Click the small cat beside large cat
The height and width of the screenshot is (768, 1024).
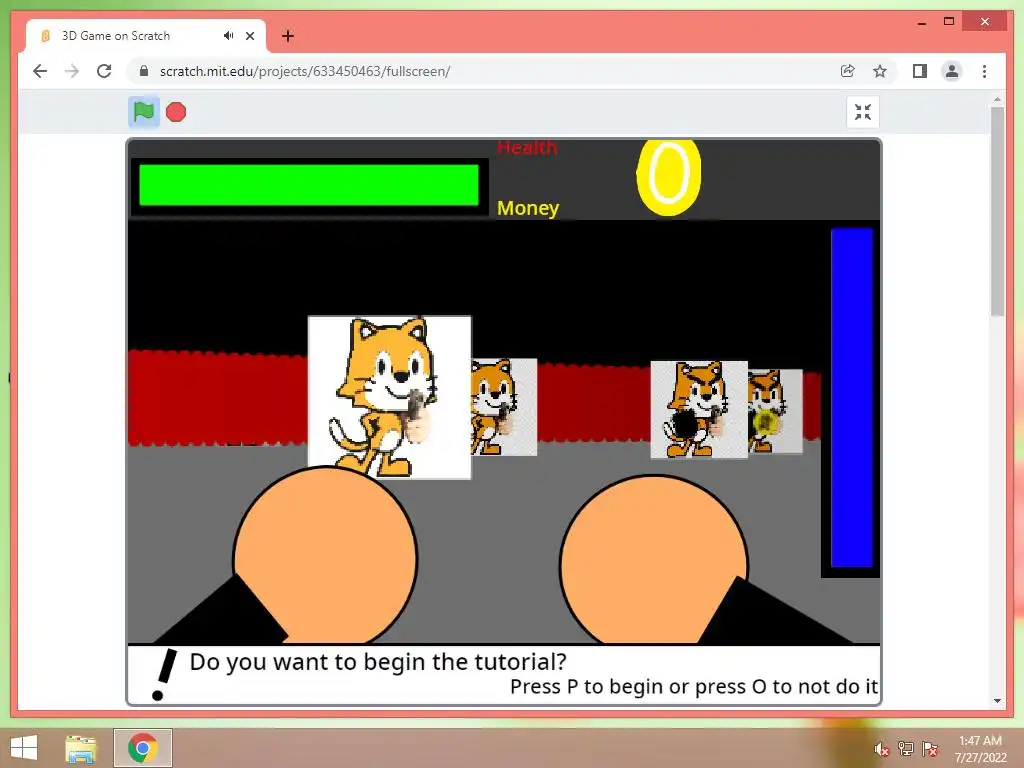point(504,407)
